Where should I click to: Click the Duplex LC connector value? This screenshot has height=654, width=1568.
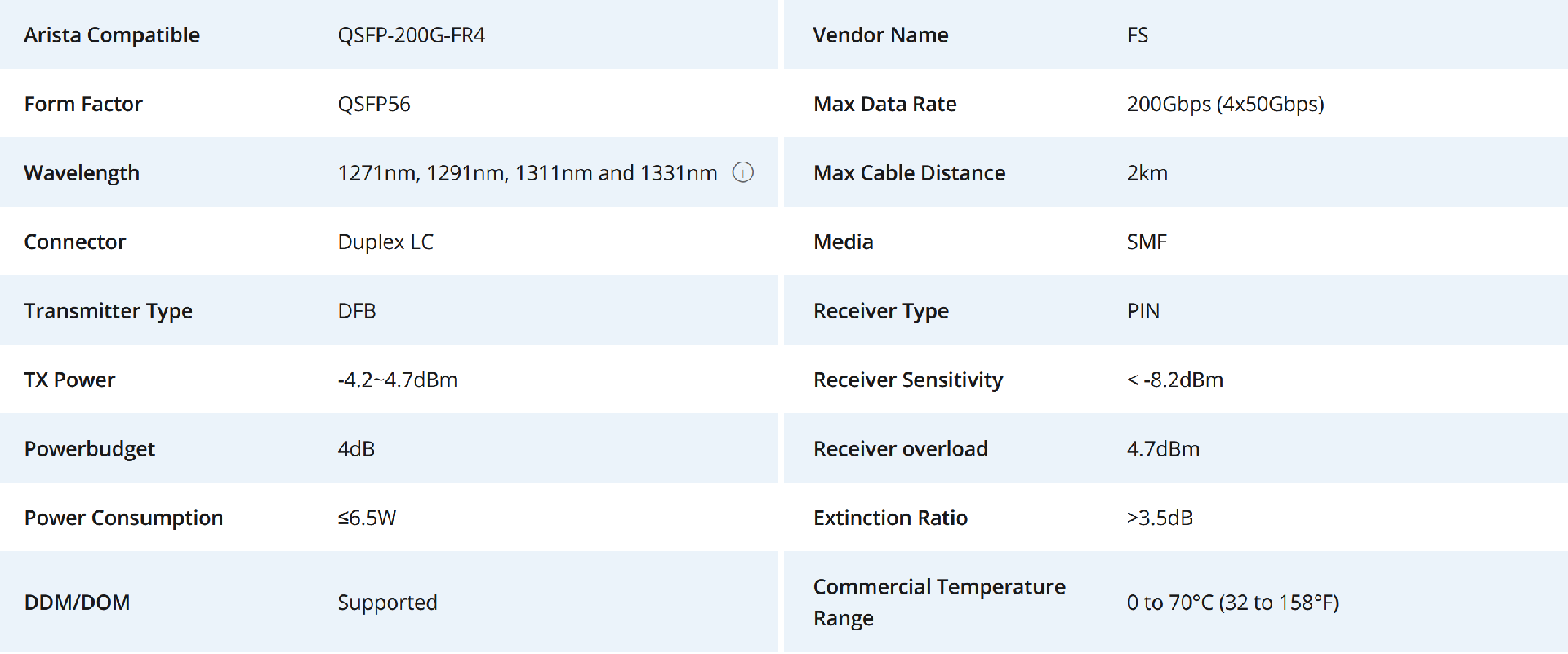click(x=385, y=242)
